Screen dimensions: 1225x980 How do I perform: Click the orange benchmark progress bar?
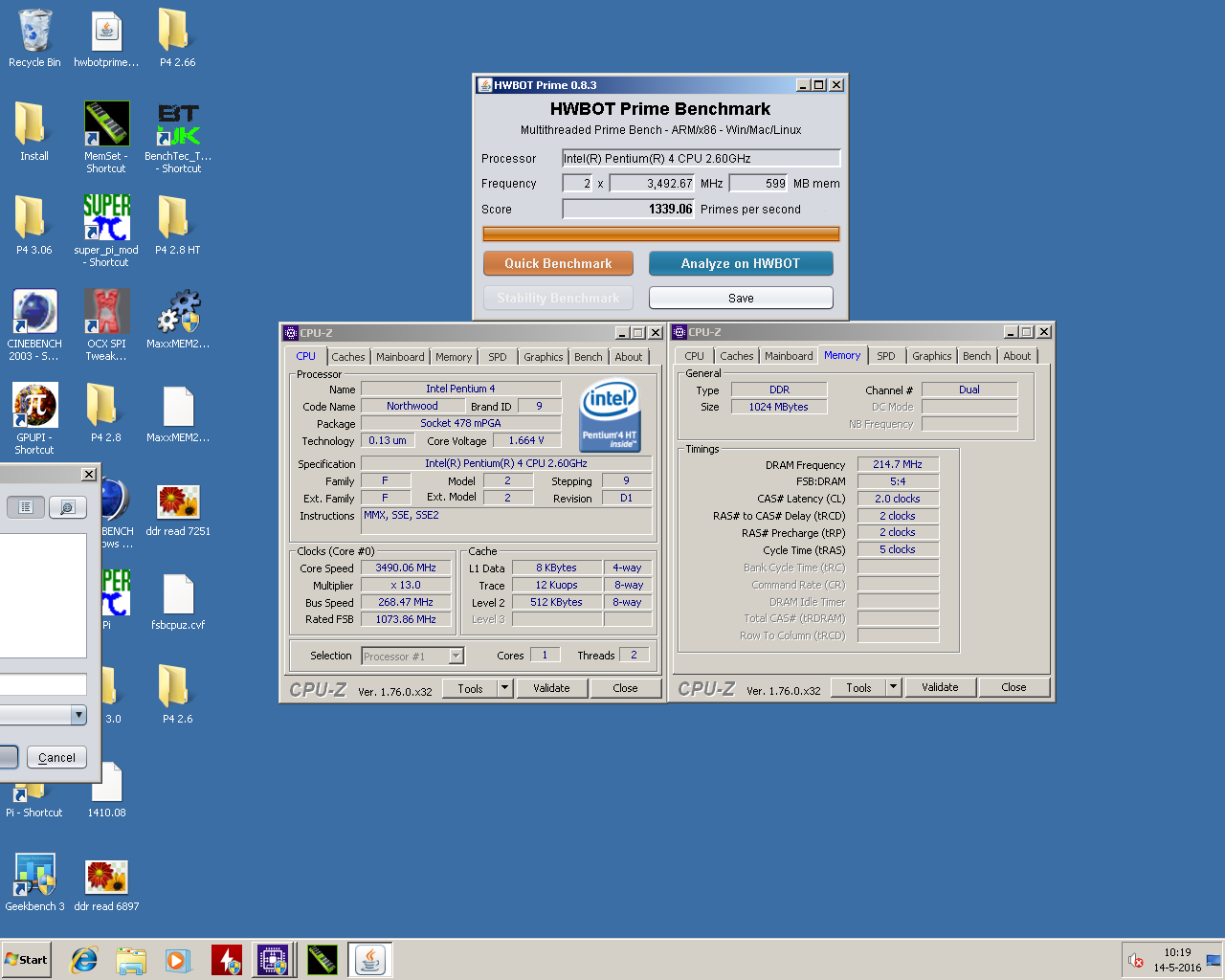pos(660,234)
